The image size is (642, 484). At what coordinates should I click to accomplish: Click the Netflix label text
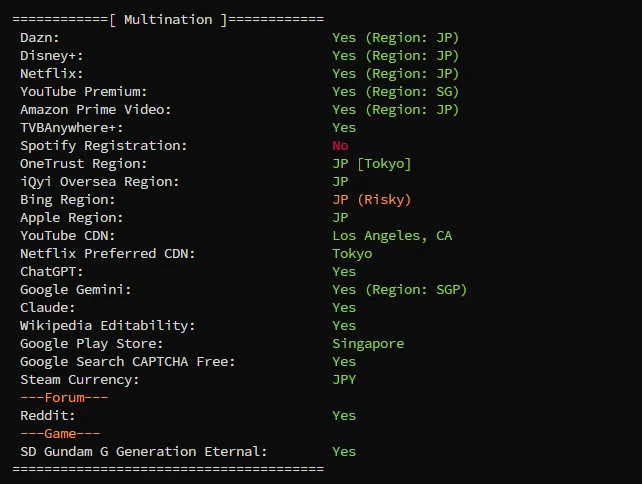click(51, 73)
